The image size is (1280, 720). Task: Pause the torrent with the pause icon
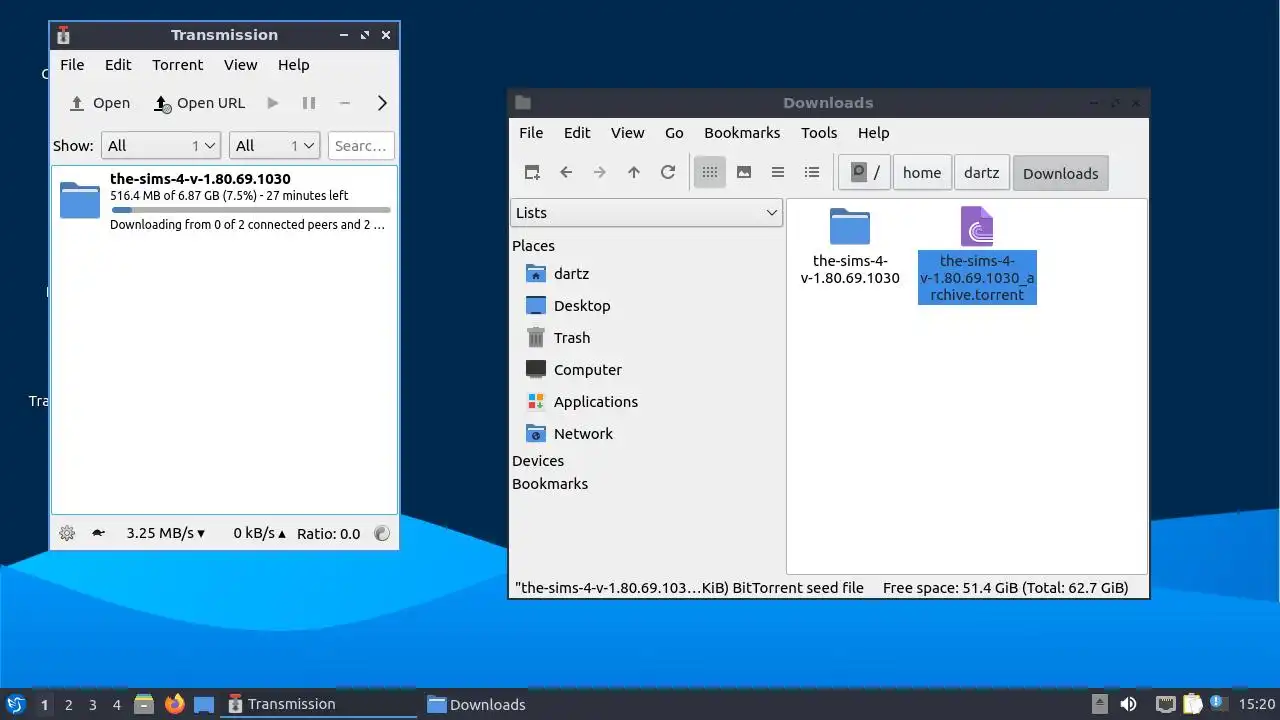(309, 103)
